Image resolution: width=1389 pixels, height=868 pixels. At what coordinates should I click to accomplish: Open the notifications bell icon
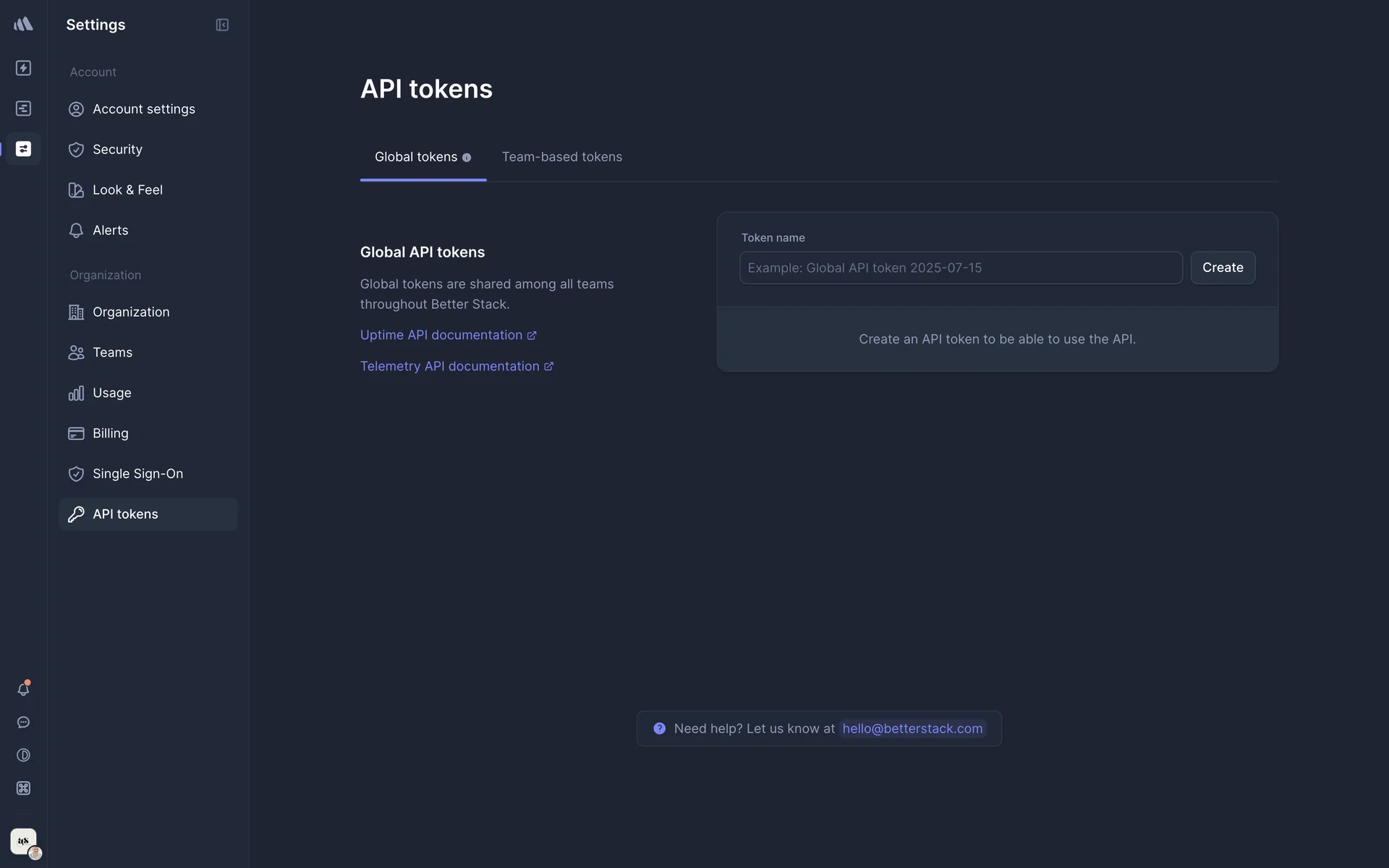[23, 689]
